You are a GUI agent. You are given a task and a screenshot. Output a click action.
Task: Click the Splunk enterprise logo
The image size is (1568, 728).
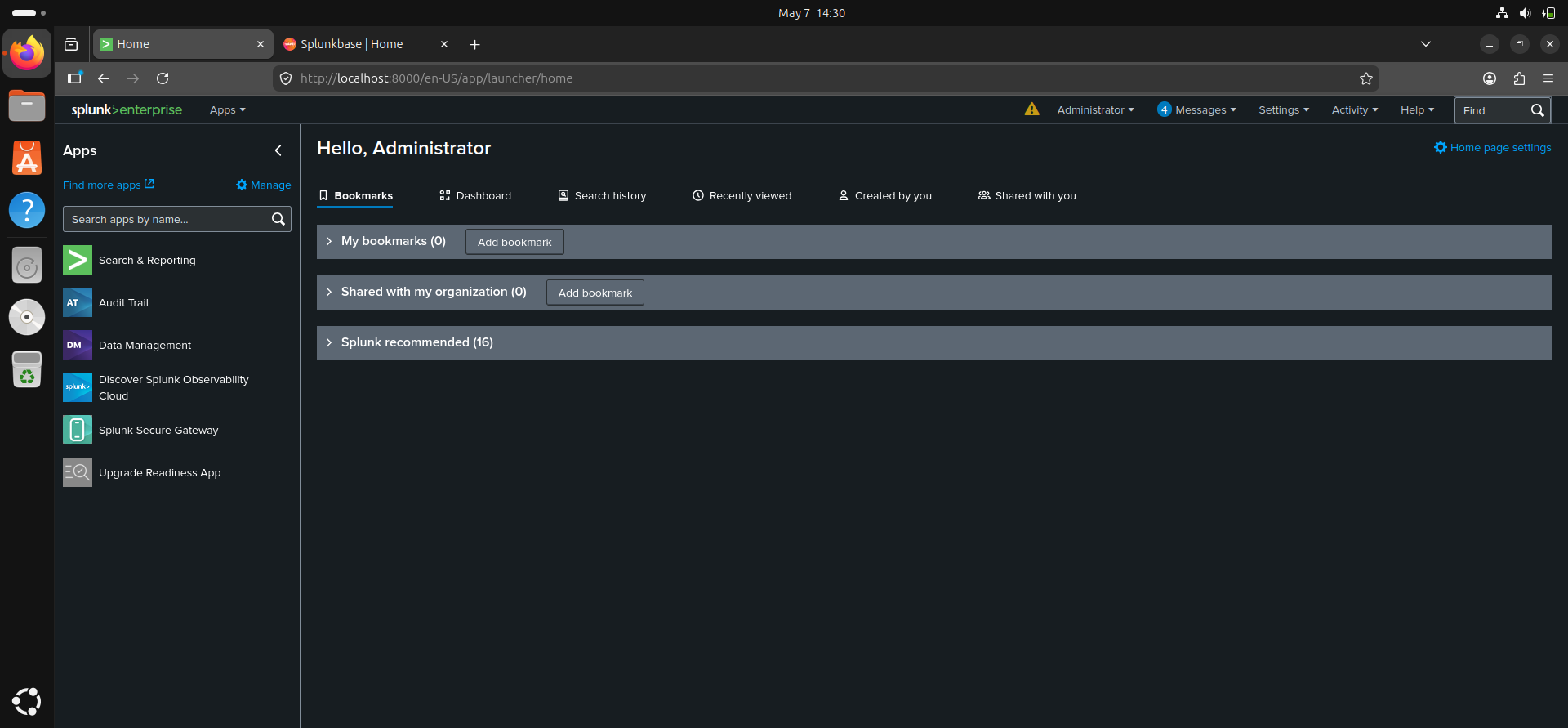coord(127,109)
